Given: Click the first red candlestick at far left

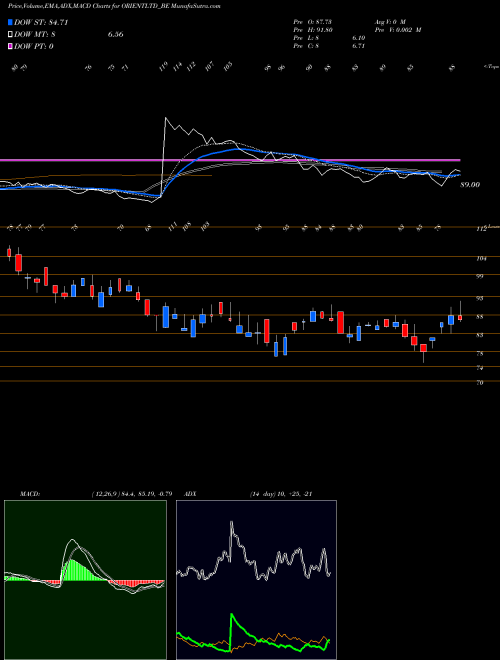Looking at the screenshot, I should coord(9,252).
